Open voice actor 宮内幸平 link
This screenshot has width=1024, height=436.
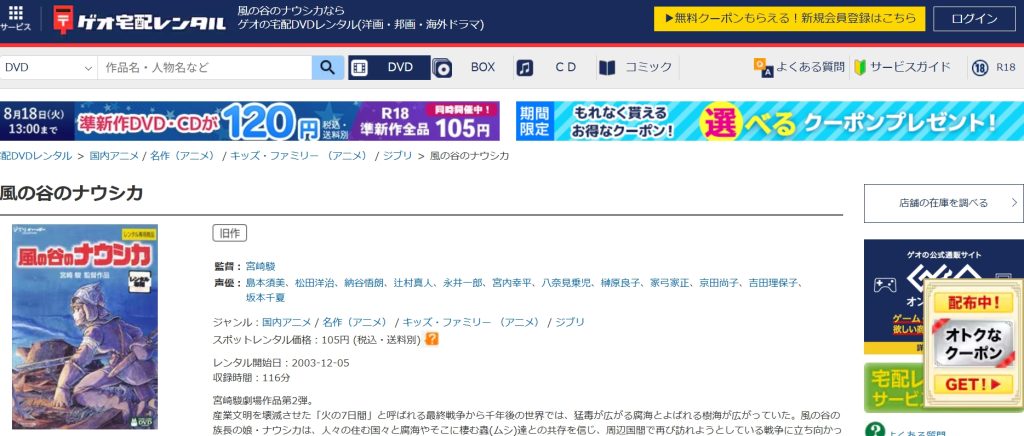pos(512,283)
